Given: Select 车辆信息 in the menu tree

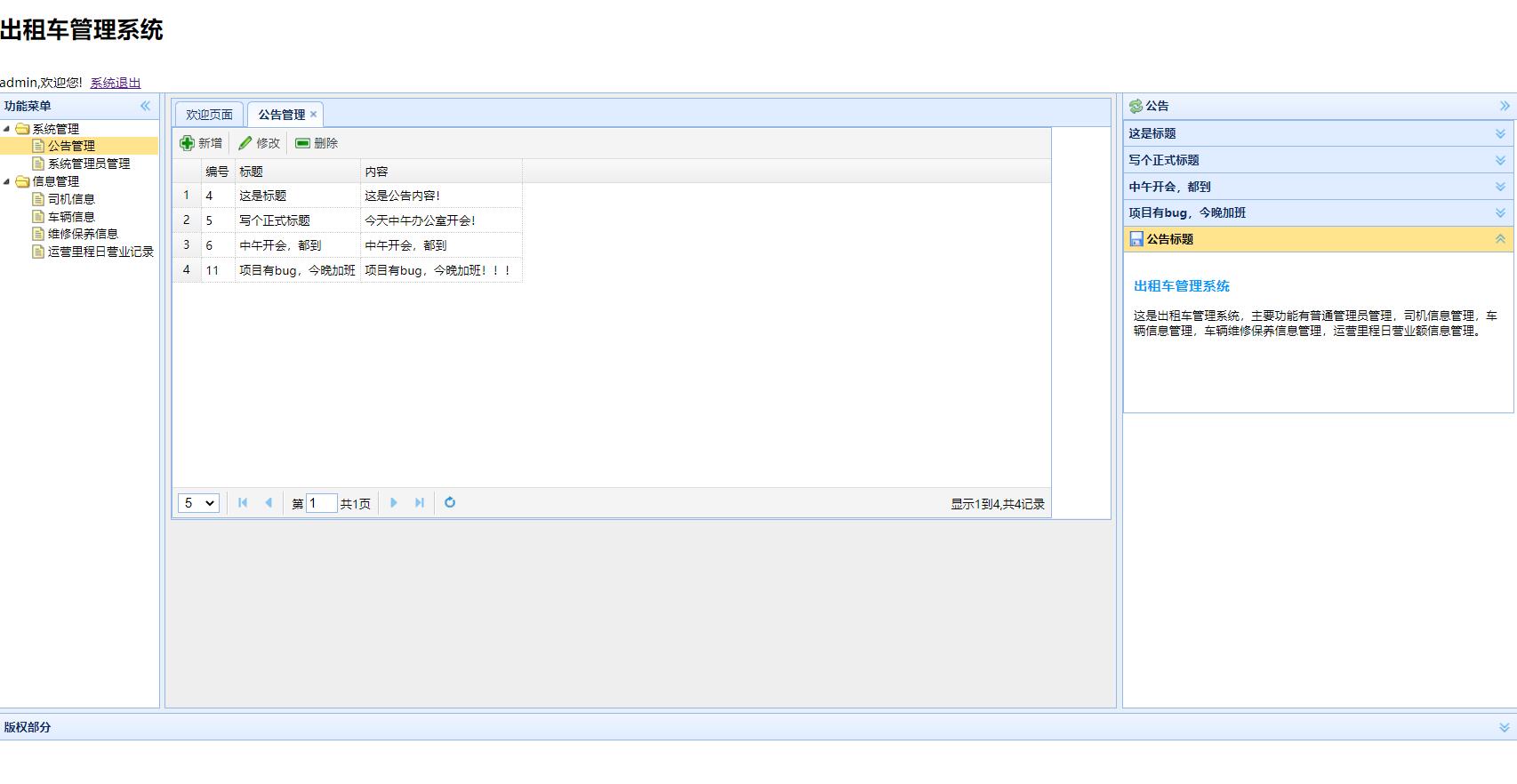Looking at the screenshot, I should click(x=71, y=217).
